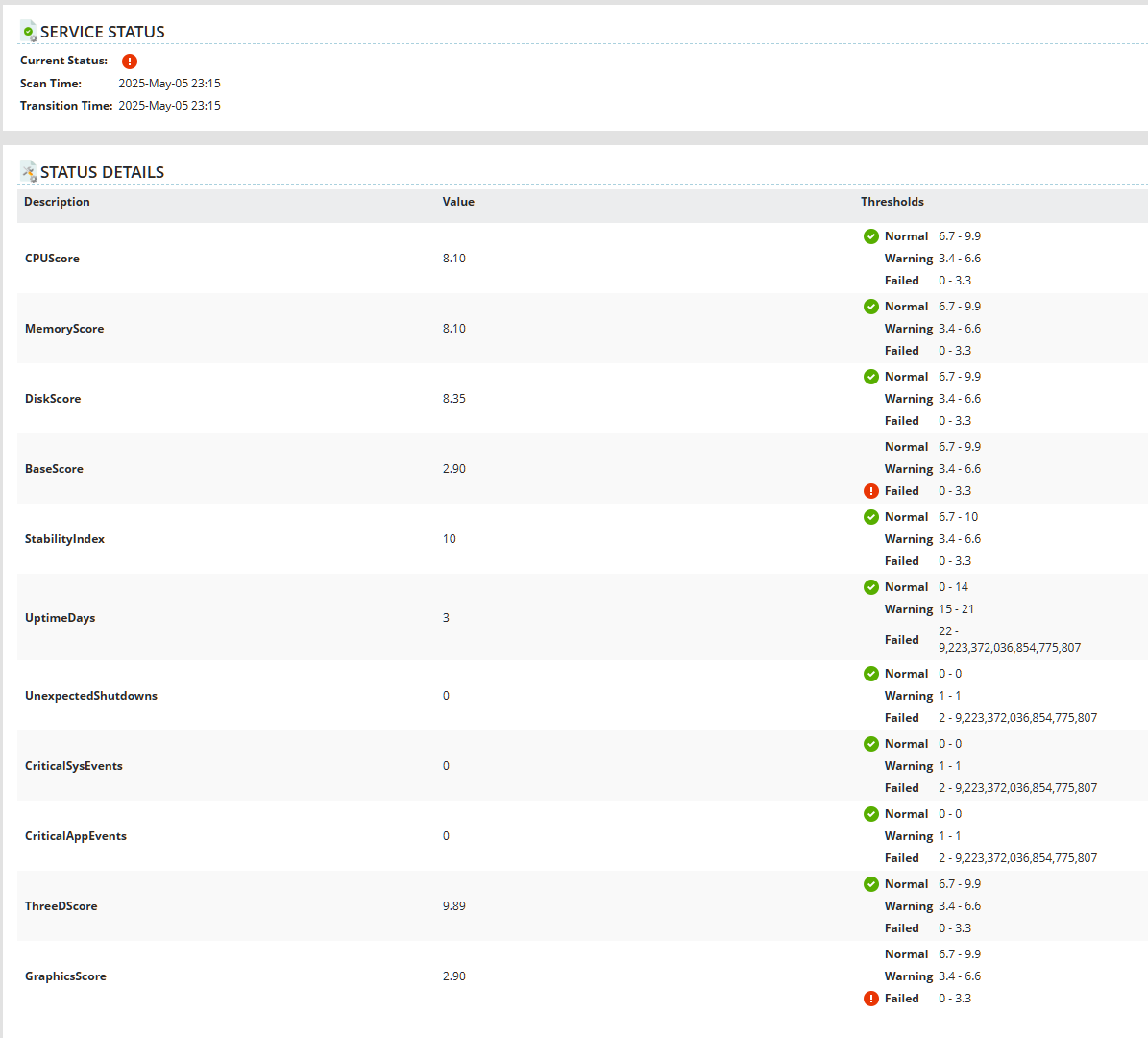The width and height of the screenshot is (1148, 1038).
Task: Click the Current Status label
Action: [x=63, y=61]
